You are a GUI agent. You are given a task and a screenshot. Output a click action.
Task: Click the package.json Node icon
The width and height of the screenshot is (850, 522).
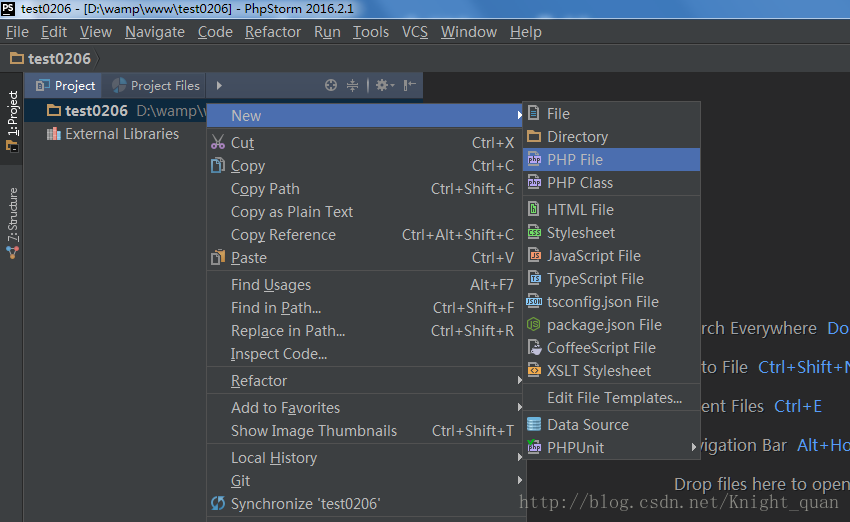coord(534,324)
